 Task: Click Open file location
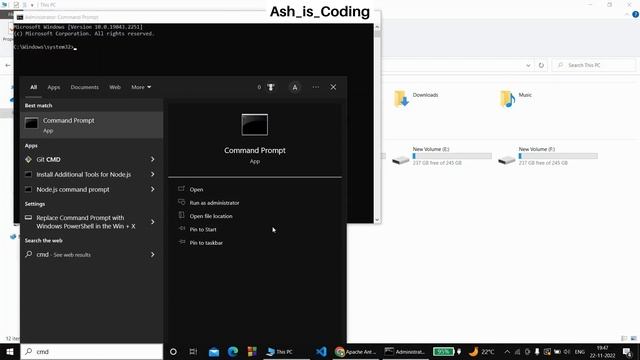click(x=211, y=216)
